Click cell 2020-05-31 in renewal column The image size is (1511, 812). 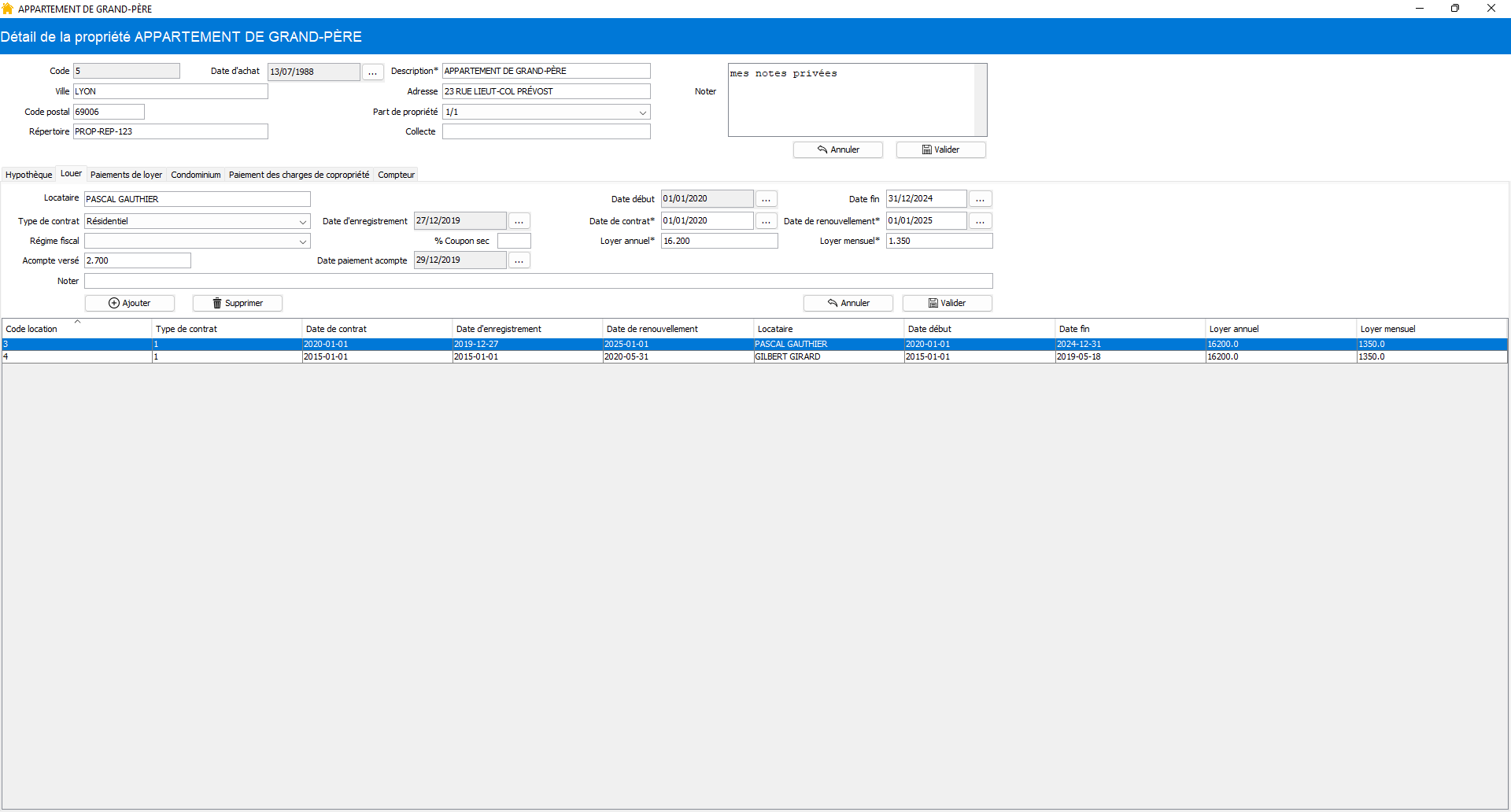(x=678, y=357)
